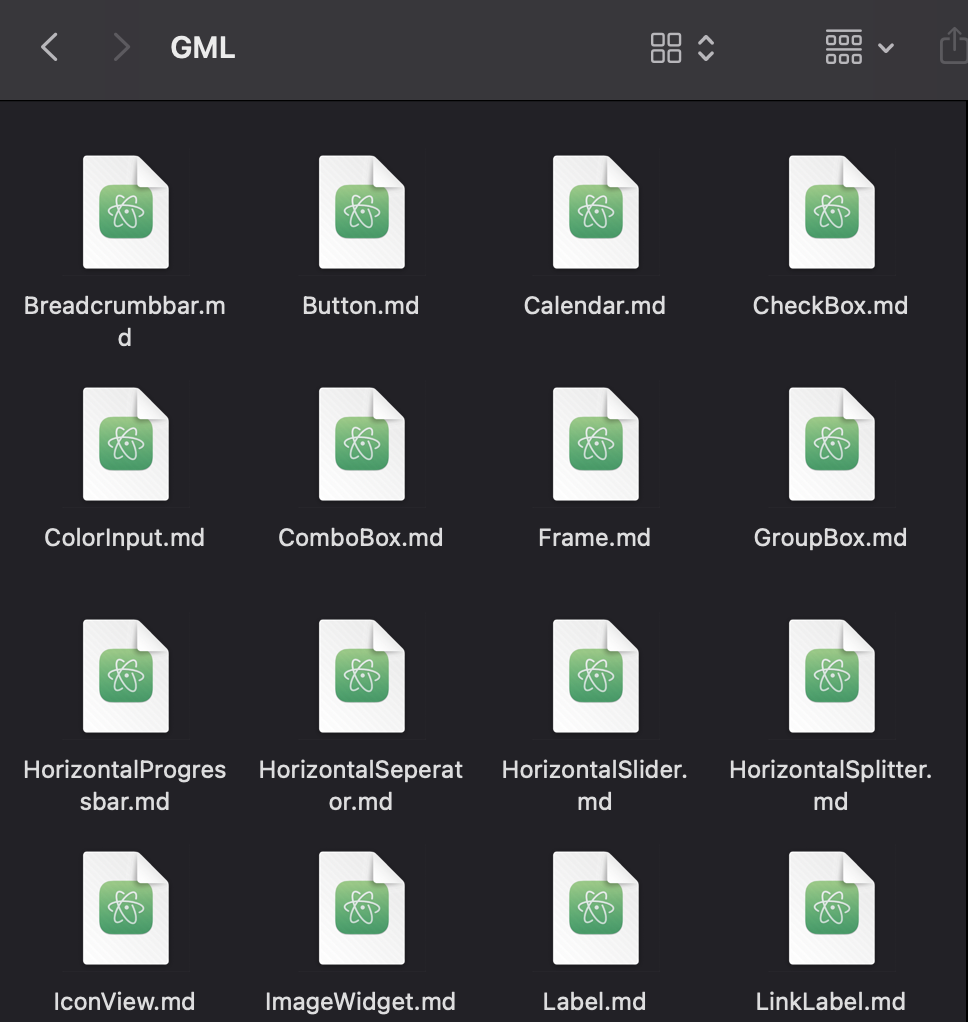Open the GroupBox.md file icon

pyautogui.click(x=830, y=443)
